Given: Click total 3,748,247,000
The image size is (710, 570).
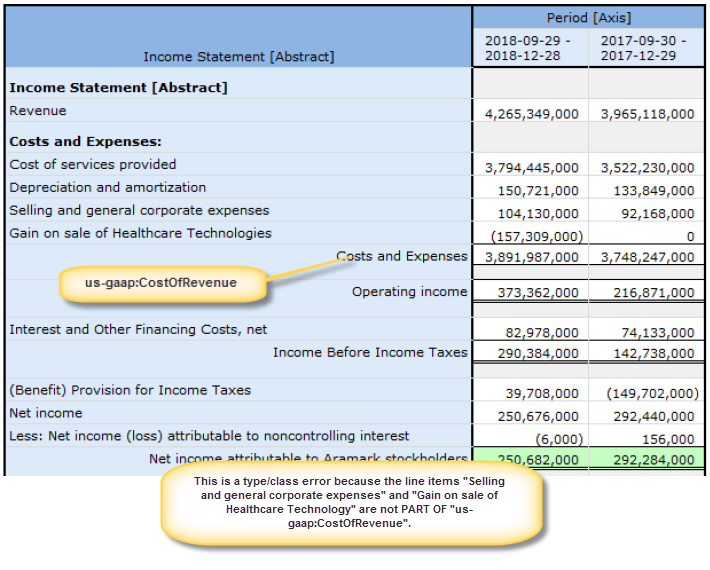Looking at the screenshot, I should click(x=648, y=257).
